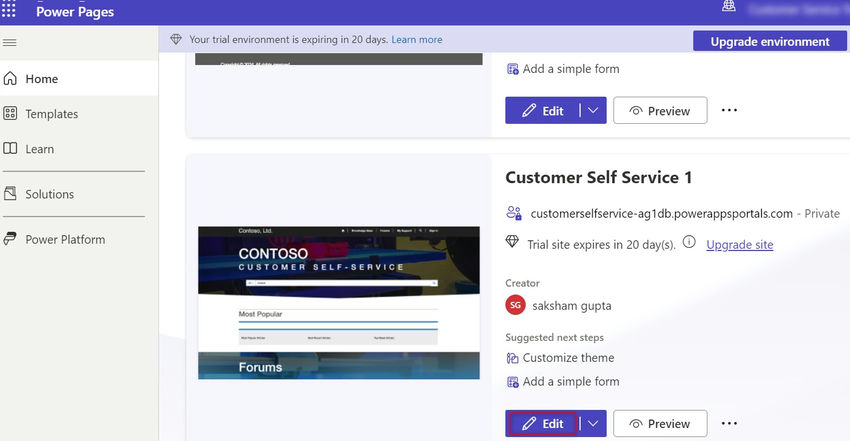Click the trial expiry info icon
Viewport: 850px width, 441px height.
tap(689, 242)
